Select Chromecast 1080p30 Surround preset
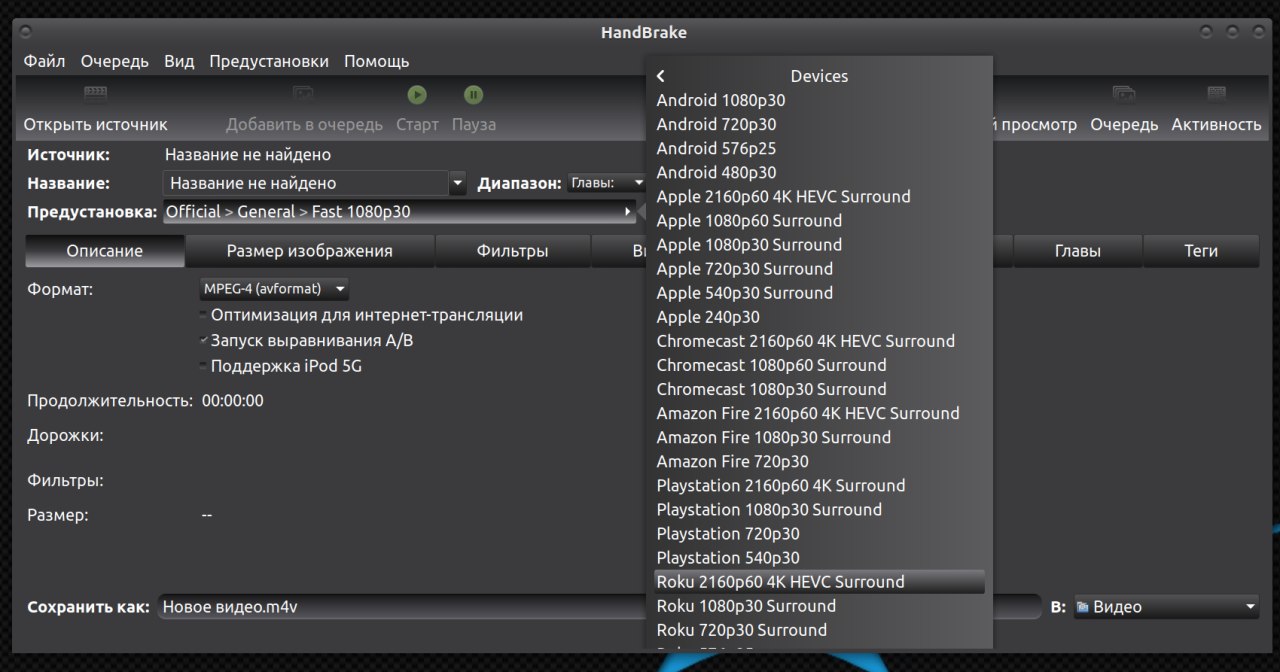Viewport: 1280px width, 672px height. tap(819, 389)
